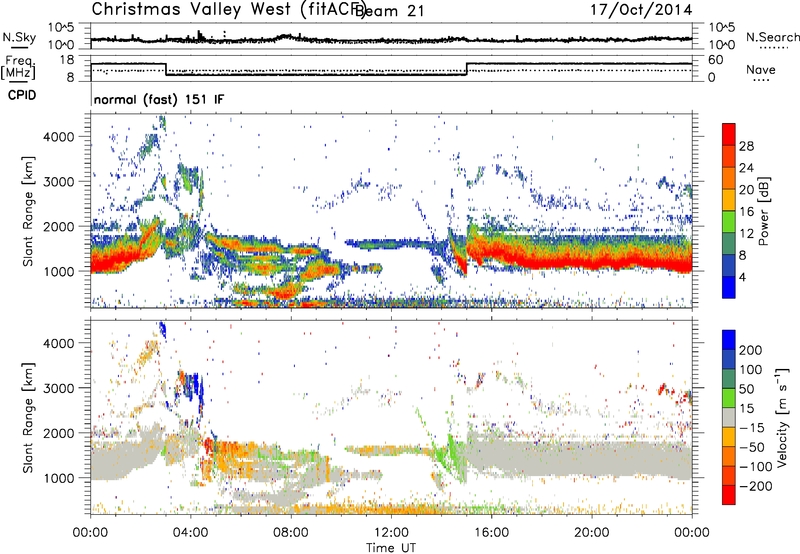
Task: Click the left '10^5' noise axis label
Action: (61, 27)
